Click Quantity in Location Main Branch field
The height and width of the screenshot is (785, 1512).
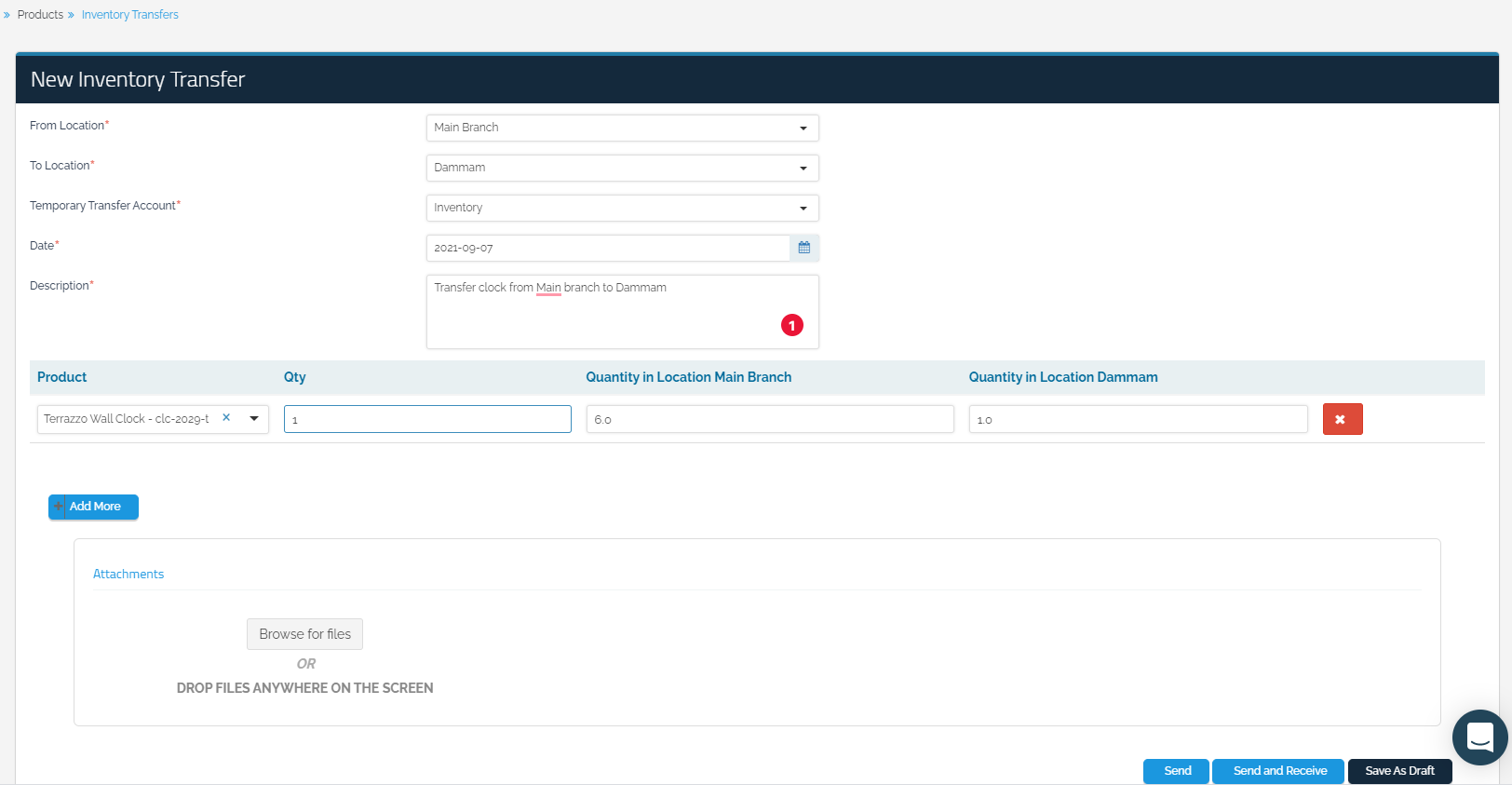tap(769, 419)
